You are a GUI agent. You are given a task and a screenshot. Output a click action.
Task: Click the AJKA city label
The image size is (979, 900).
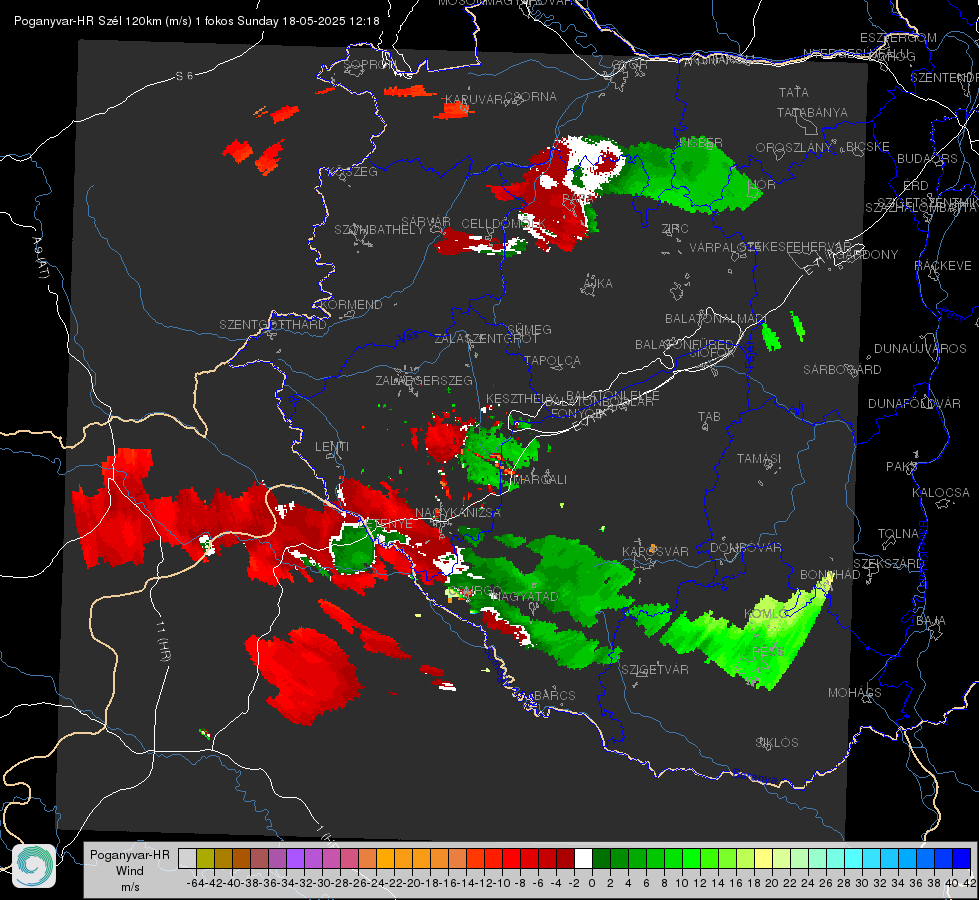598,284
